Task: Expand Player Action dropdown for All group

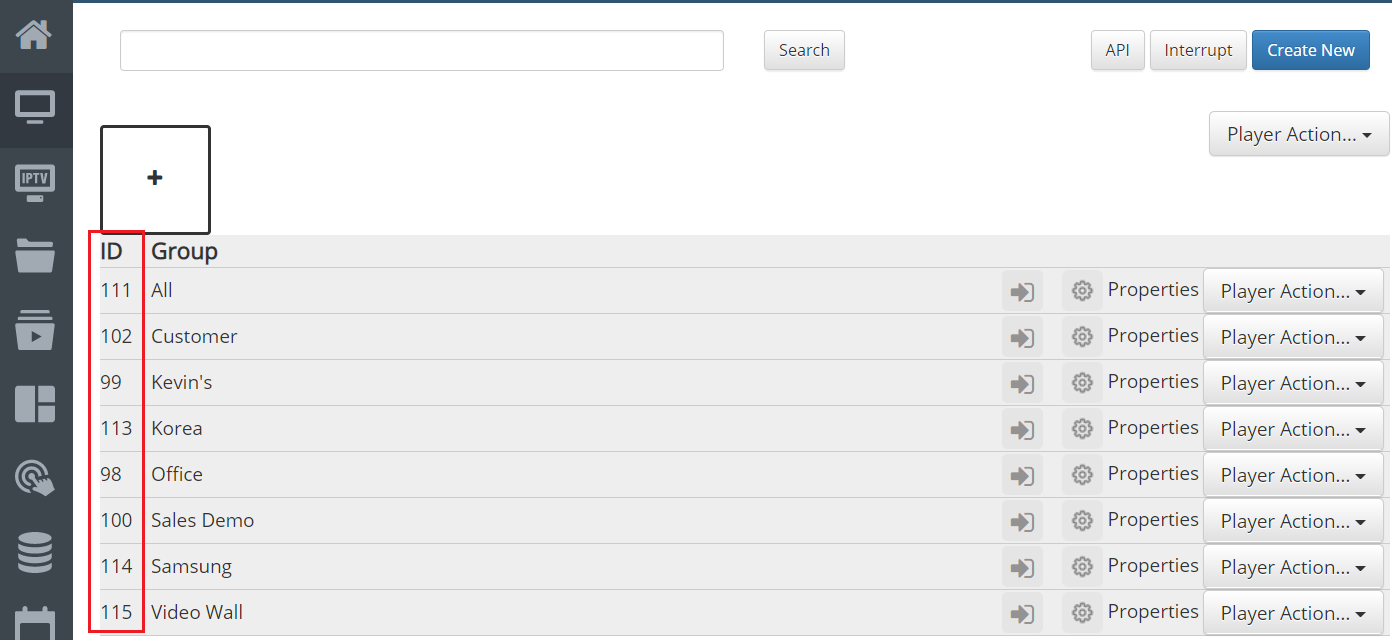Action: coord(1293,291)
